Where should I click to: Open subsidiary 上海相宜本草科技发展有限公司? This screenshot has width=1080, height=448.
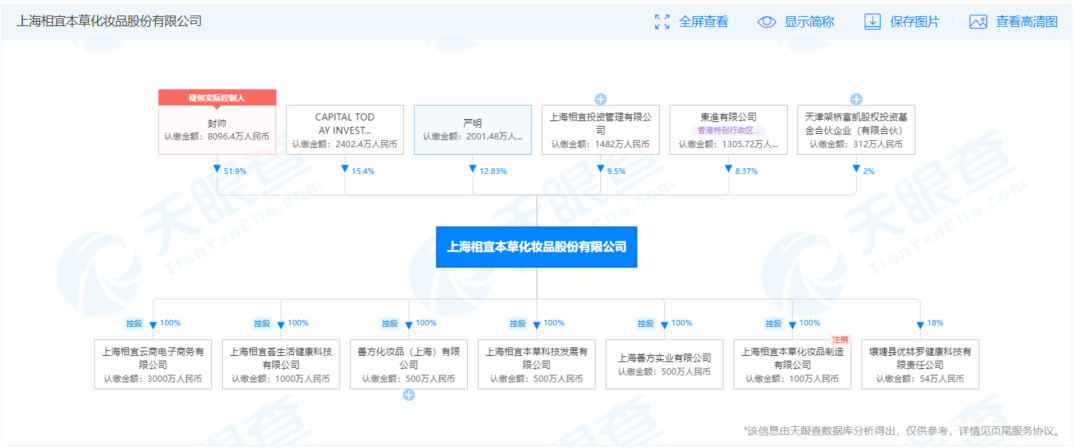(x=537, y=364)
